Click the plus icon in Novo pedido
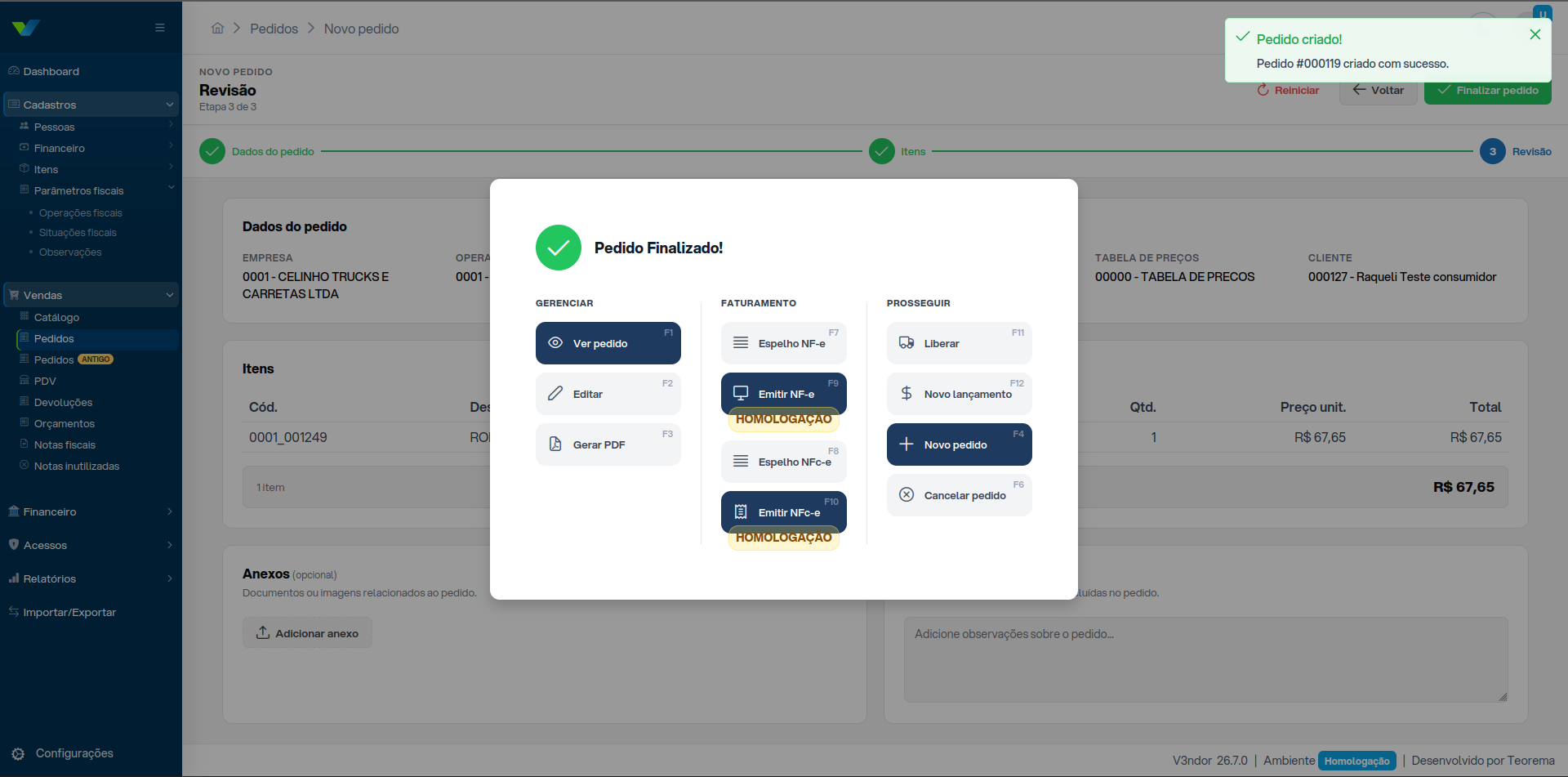Screen dimensions: 1568x777 [x=906, y=444]
